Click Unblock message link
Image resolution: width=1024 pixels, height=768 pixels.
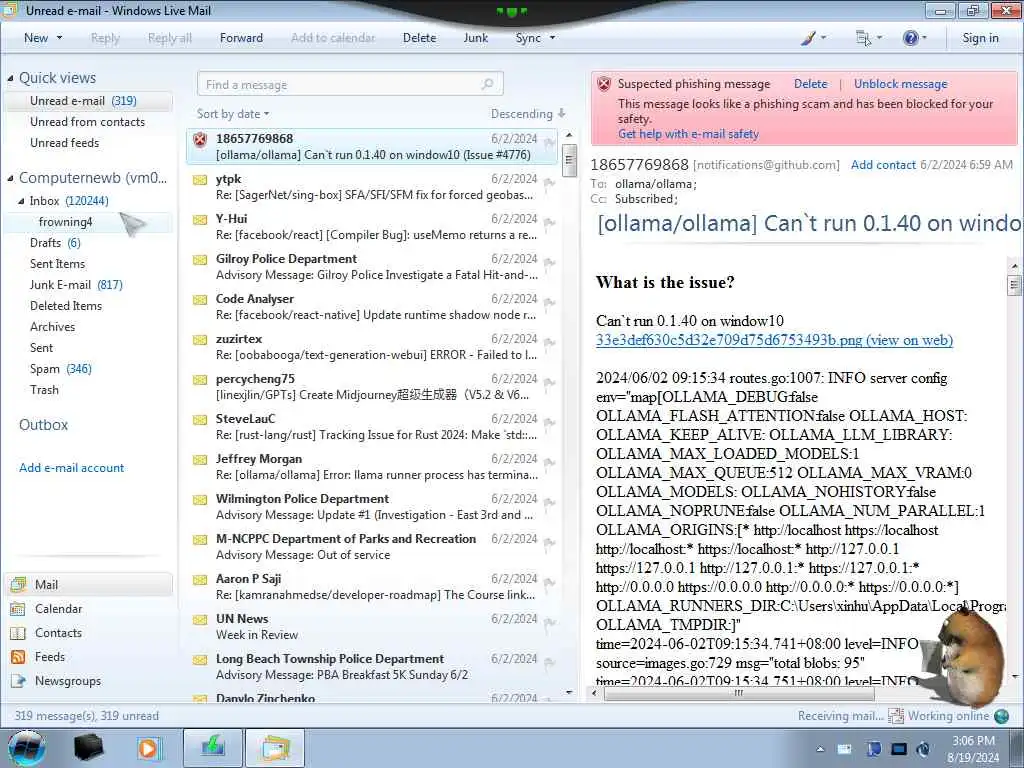pos(901,84)
